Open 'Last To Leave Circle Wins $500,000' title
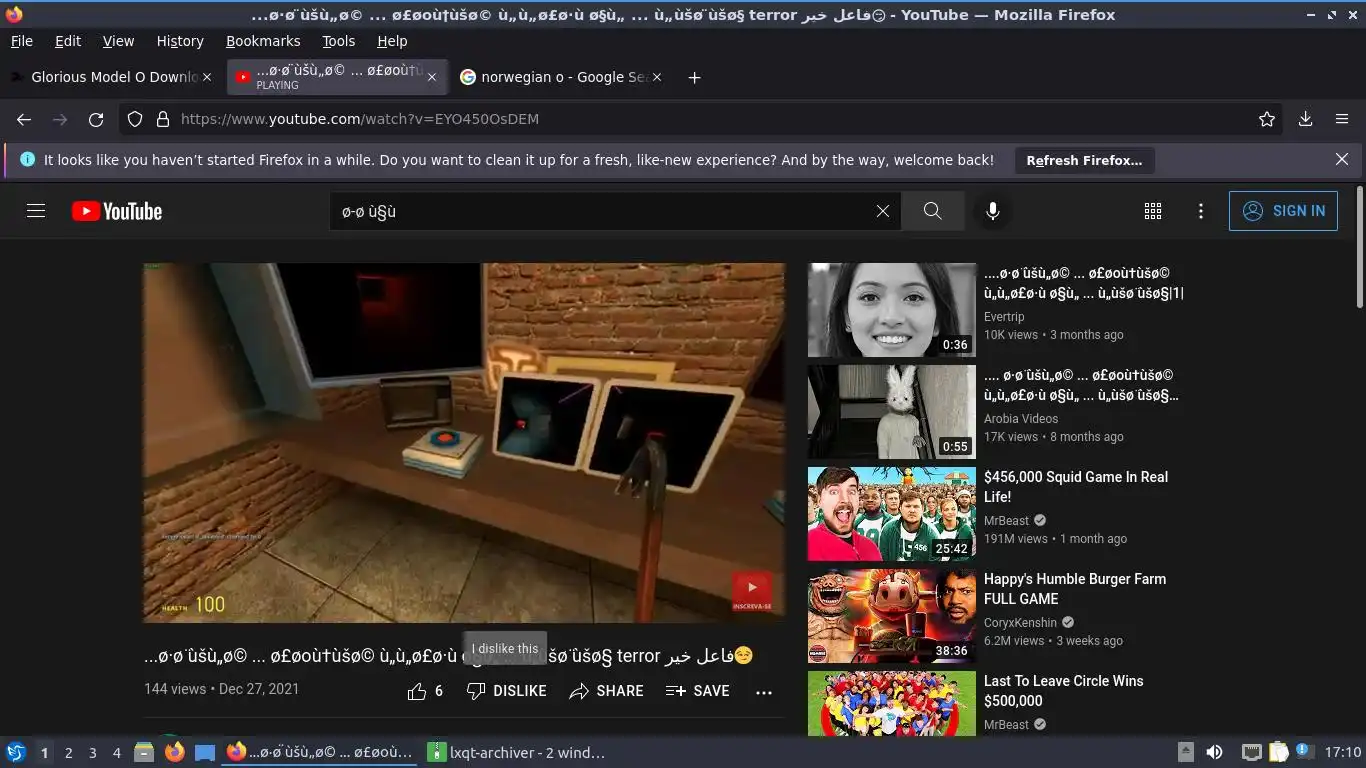The height and width of the screenshot is (768, 1366). [x=1064, y=691]
